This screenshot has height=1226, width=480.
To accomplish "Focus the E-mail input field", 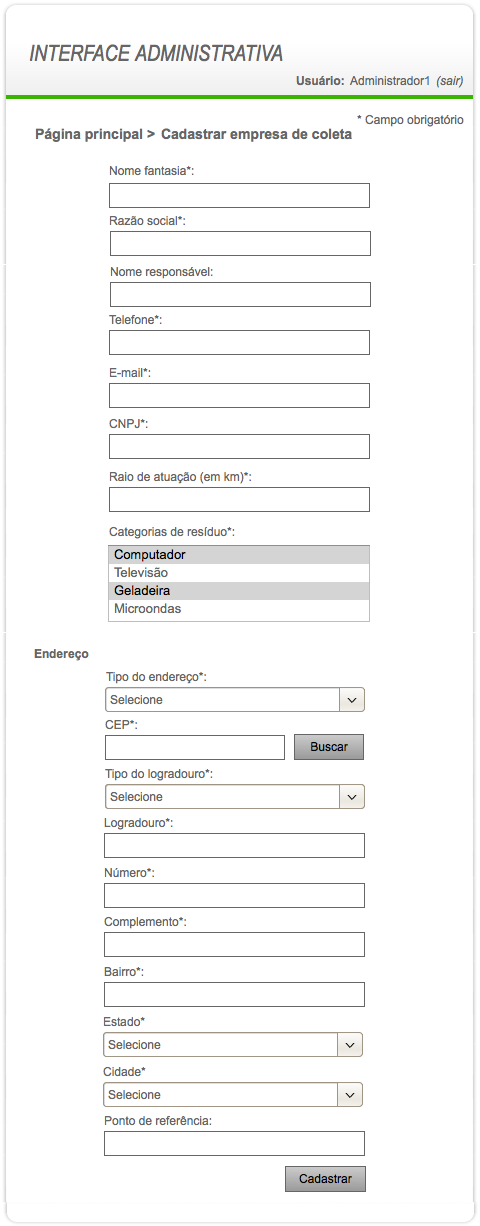I will [239, 395].
